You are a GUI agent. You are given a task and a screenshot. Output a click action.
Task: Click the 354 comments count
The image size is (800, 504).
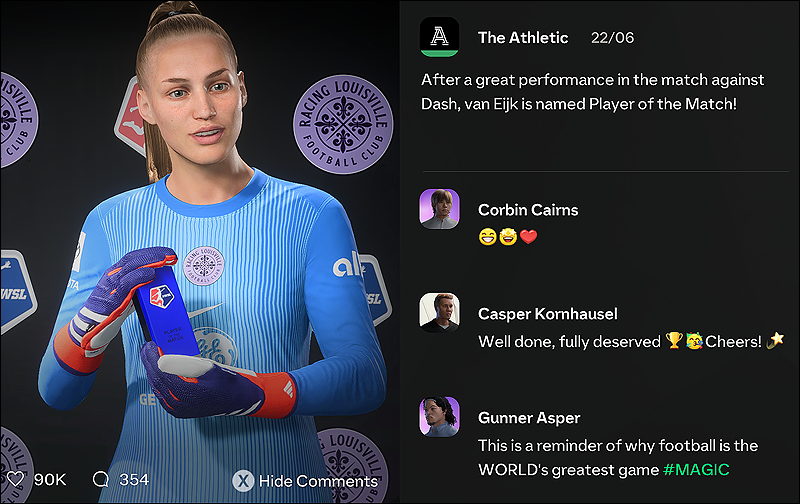tap(134, 480)
